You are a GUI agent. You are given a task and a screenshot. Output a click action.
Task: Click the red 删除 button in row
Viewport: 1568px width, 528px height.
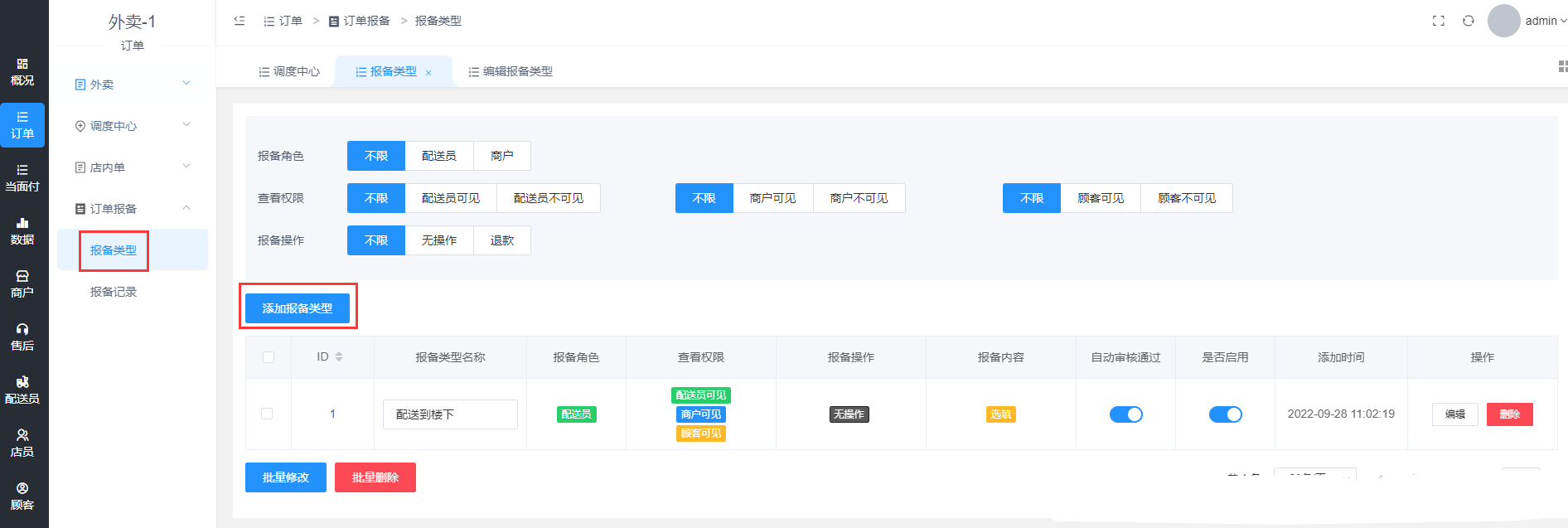tap(1510, 414)
